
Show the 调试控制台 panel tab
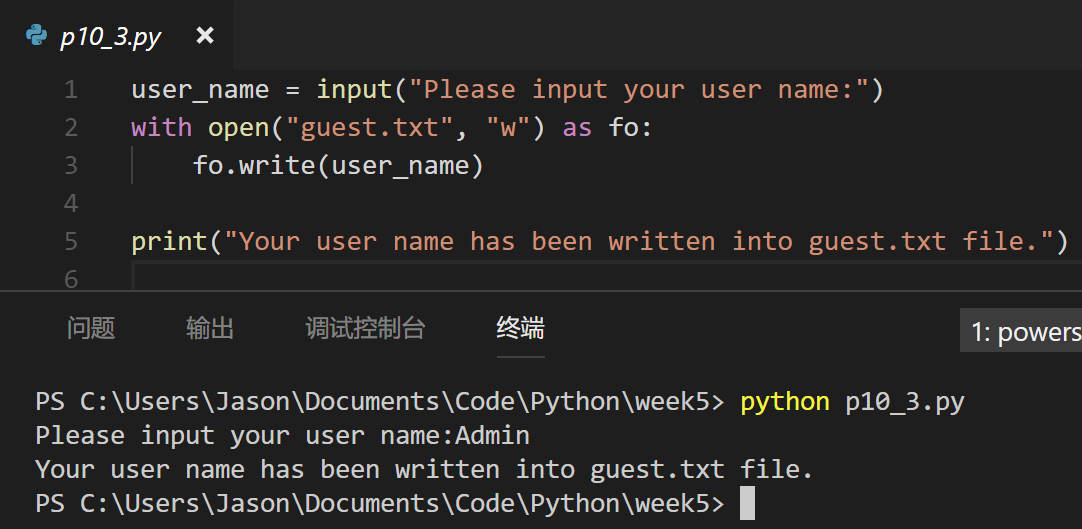365,328
